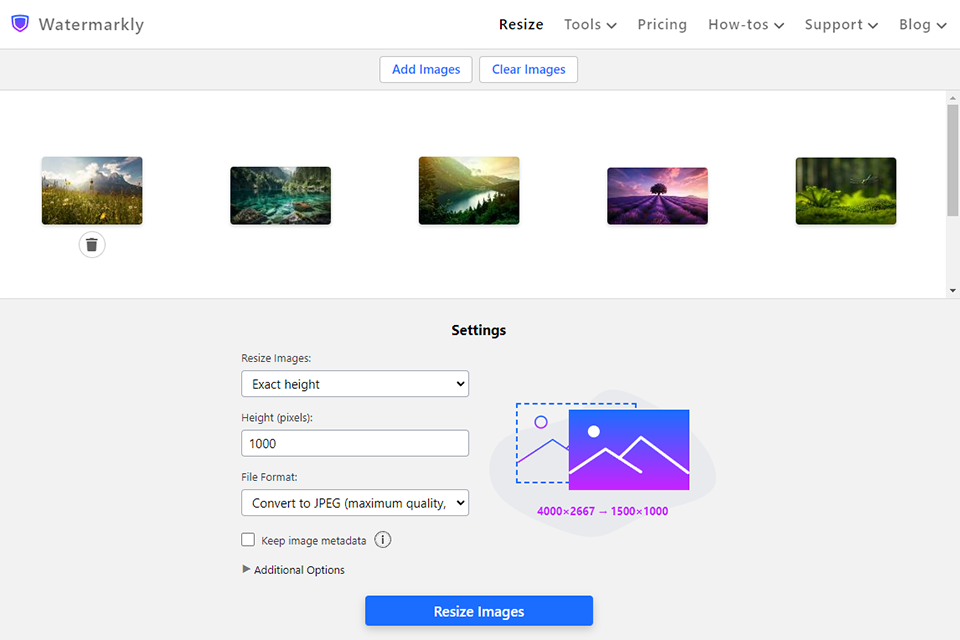
Task: Click the Watermarkly shield logo icon
Action: (20, 24)
